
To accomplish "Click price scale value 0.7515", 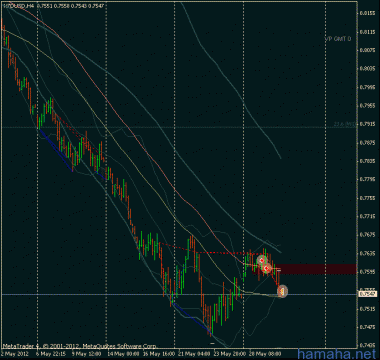I will click(368, 309).
